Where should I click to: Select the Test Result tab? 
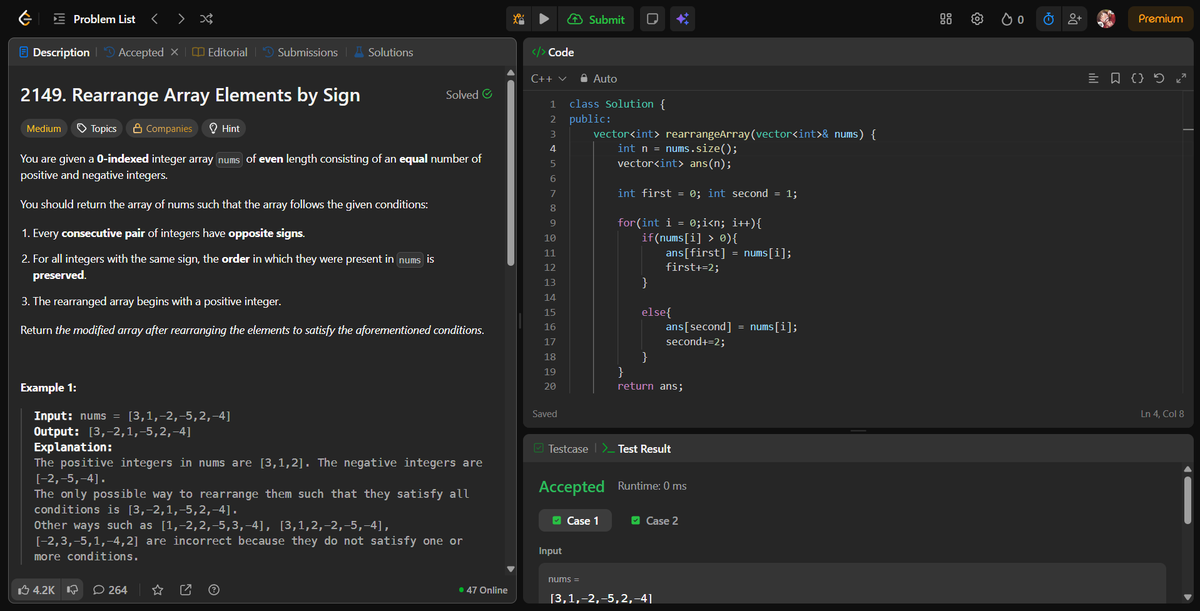click(x=636, y=449)
